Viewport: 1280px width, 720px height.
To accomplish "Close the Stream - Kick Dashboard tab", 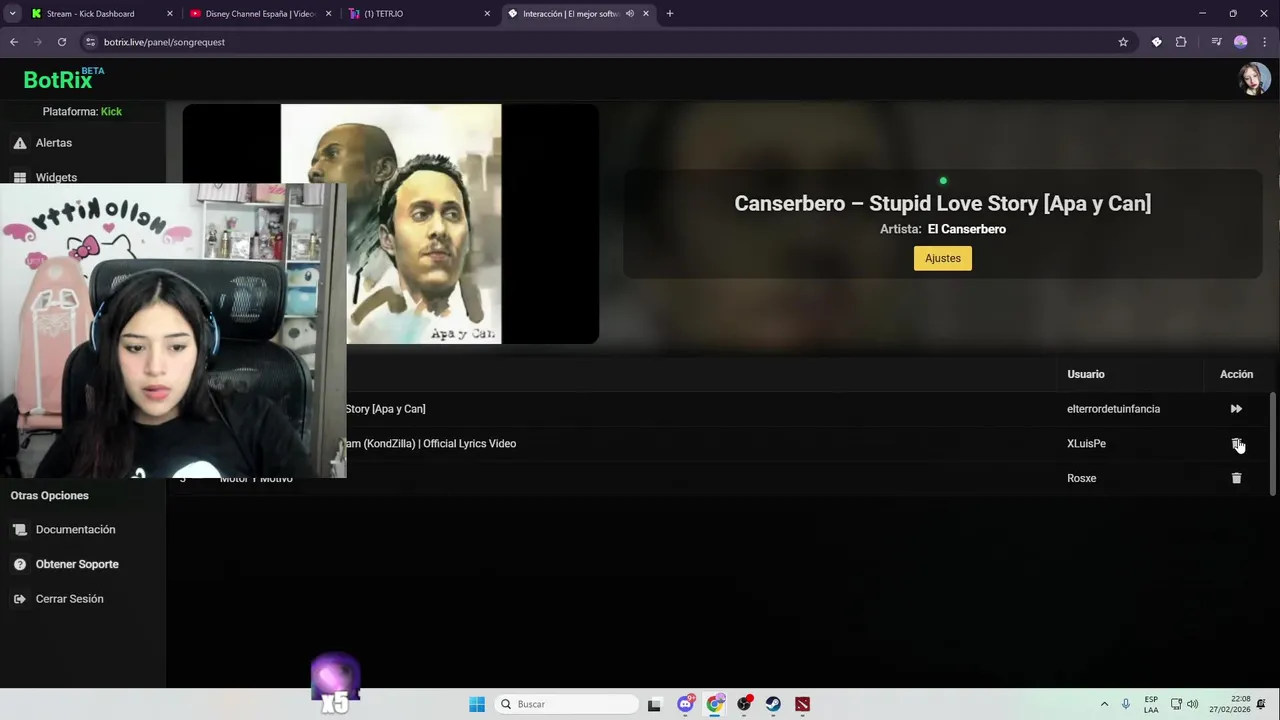I will click(x=169, y=14).
